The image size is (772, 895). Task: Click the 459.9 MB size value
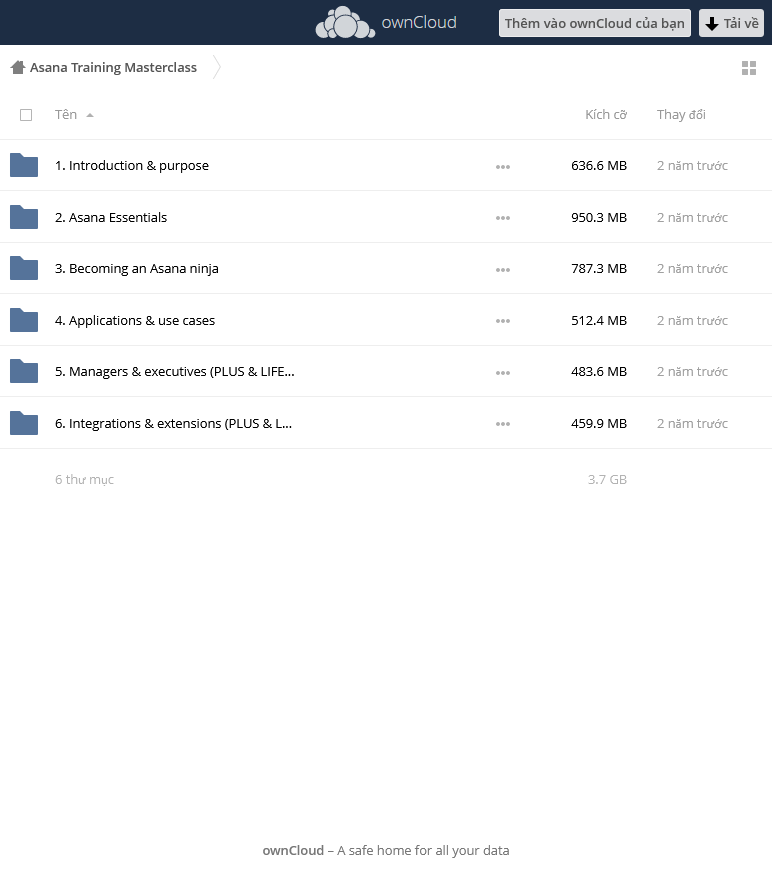599,424
